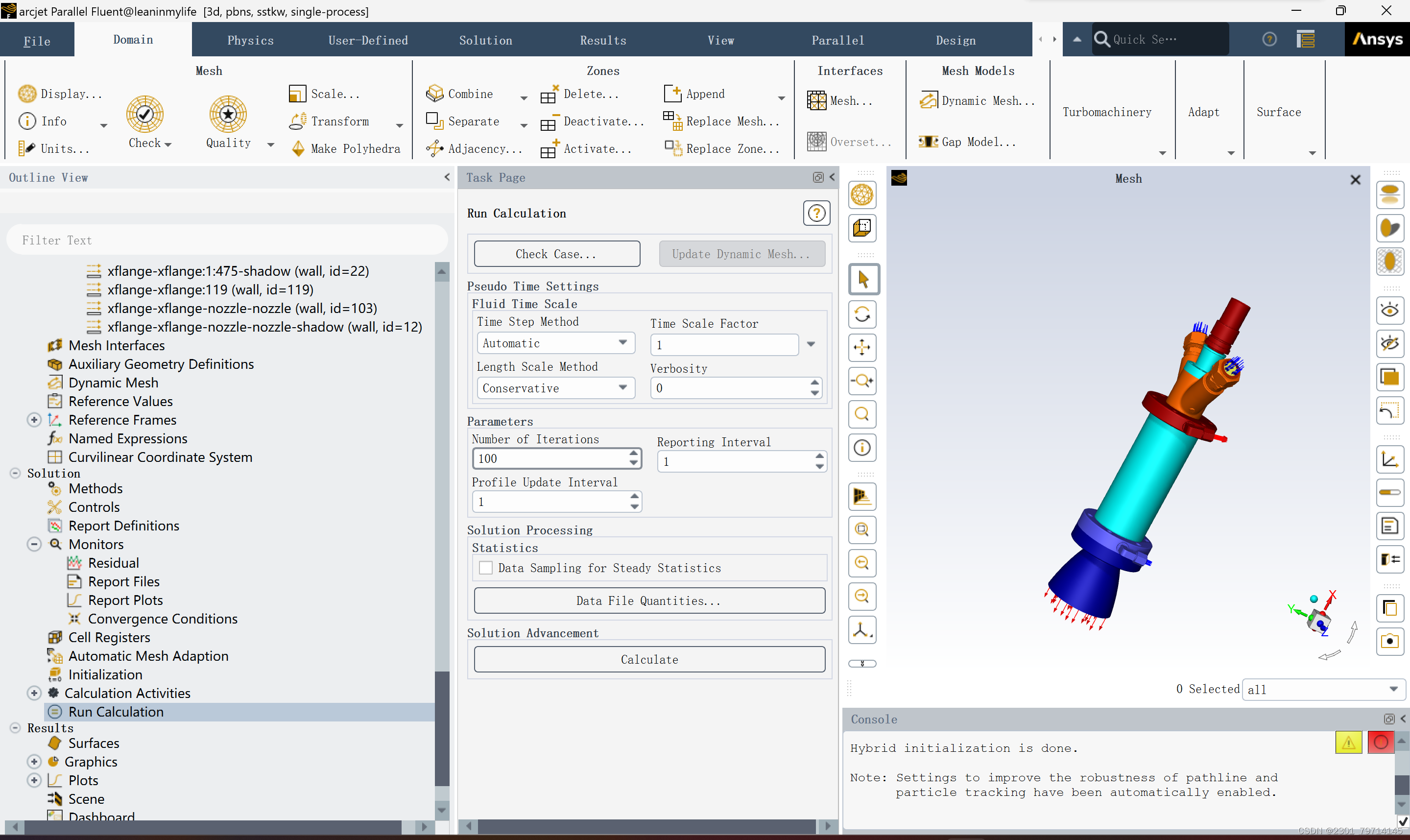Click the zoom in/out magnifier tool

(862, 381)
